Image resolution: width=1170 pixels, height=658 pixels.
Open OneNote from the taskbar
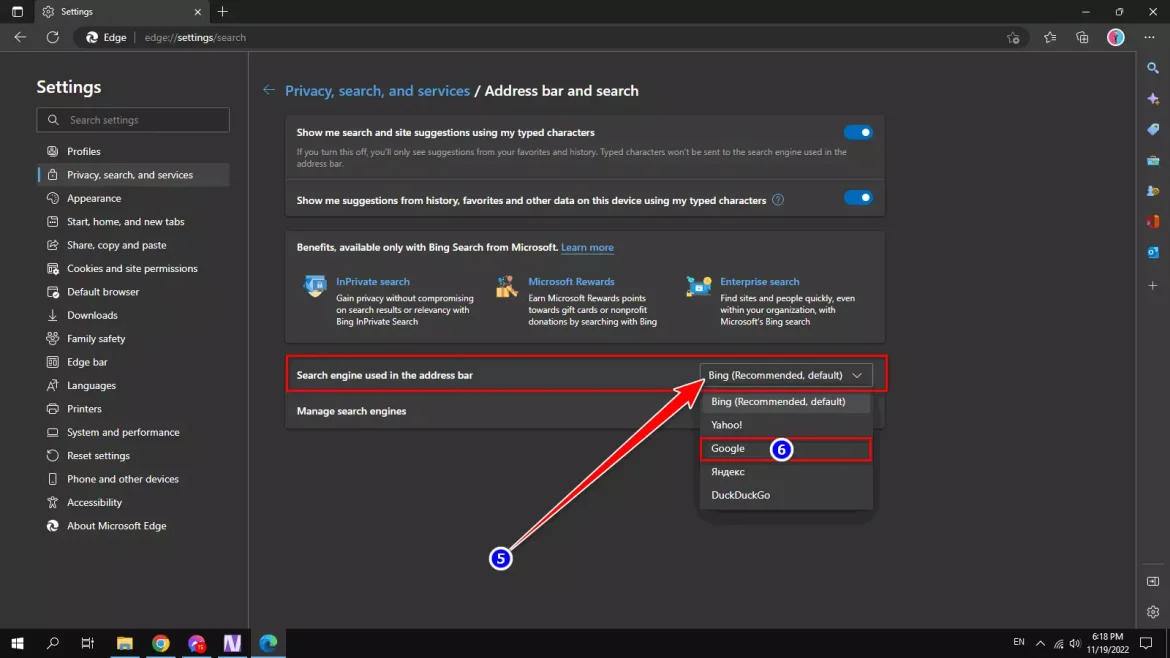coord(232,643)
